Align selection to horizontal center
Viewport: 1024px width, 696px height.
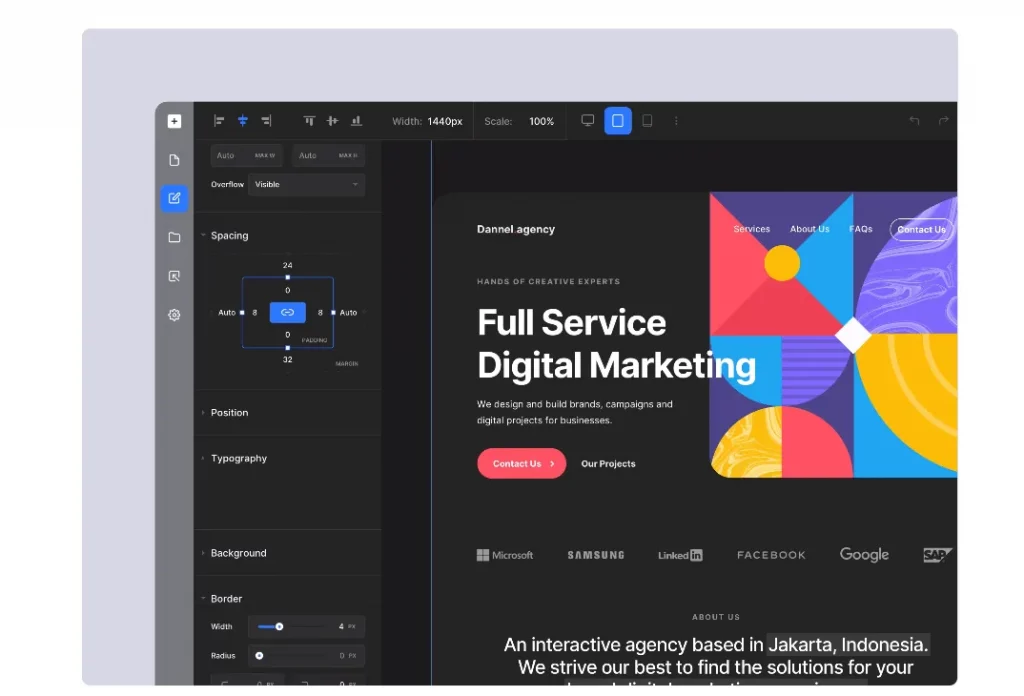(242, 121)
